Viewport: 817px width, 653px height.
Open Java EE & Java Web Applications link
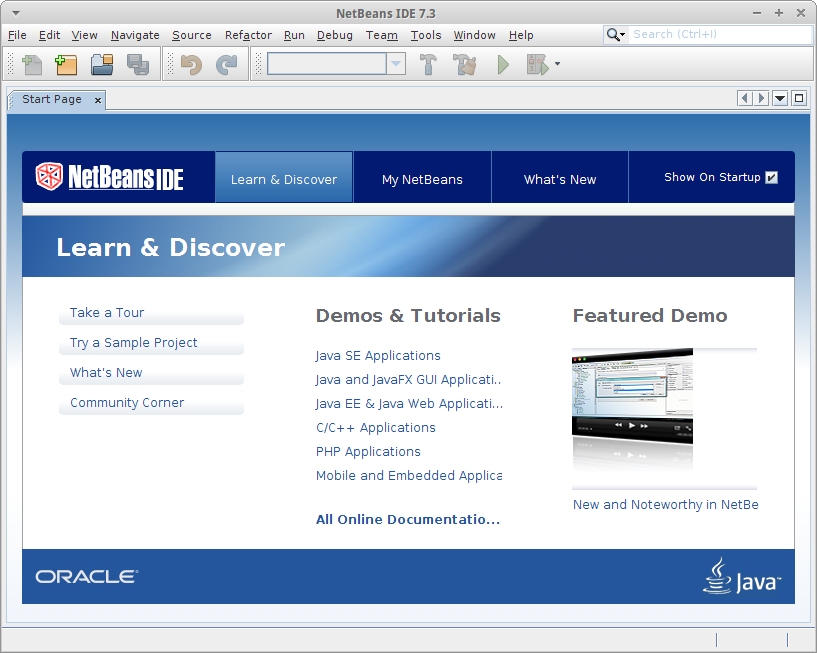coord(409,404)
